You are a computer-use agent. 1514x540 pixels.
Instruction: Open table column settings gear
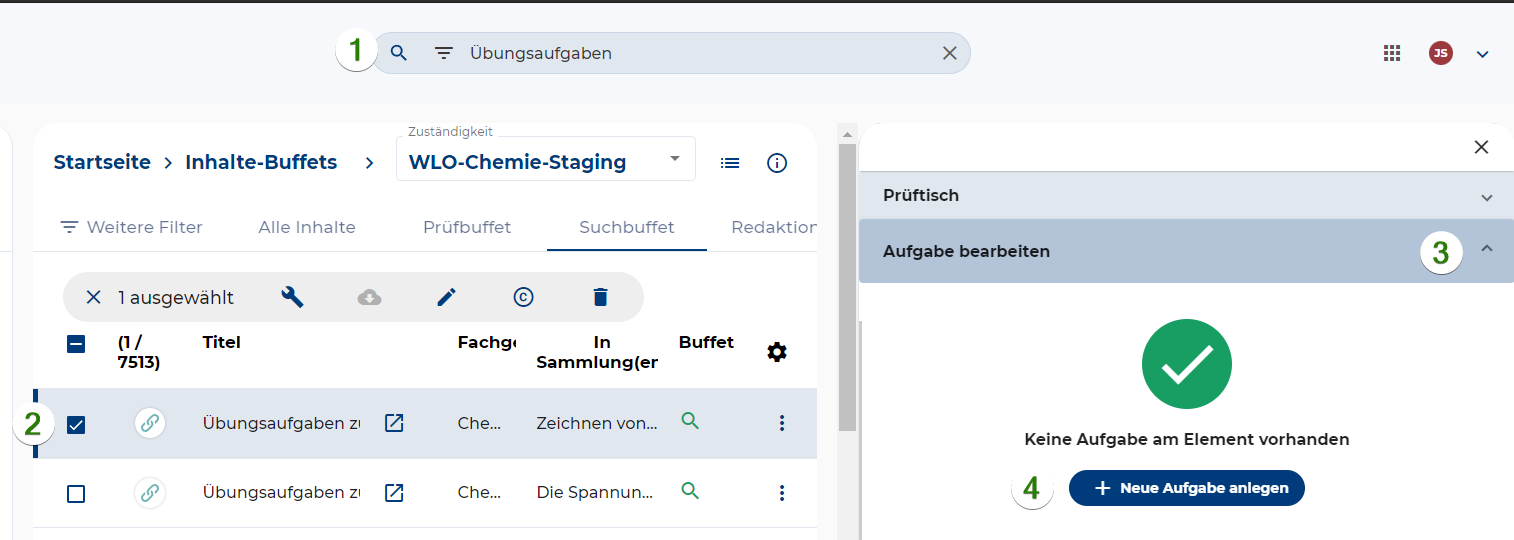click(777, 352)
